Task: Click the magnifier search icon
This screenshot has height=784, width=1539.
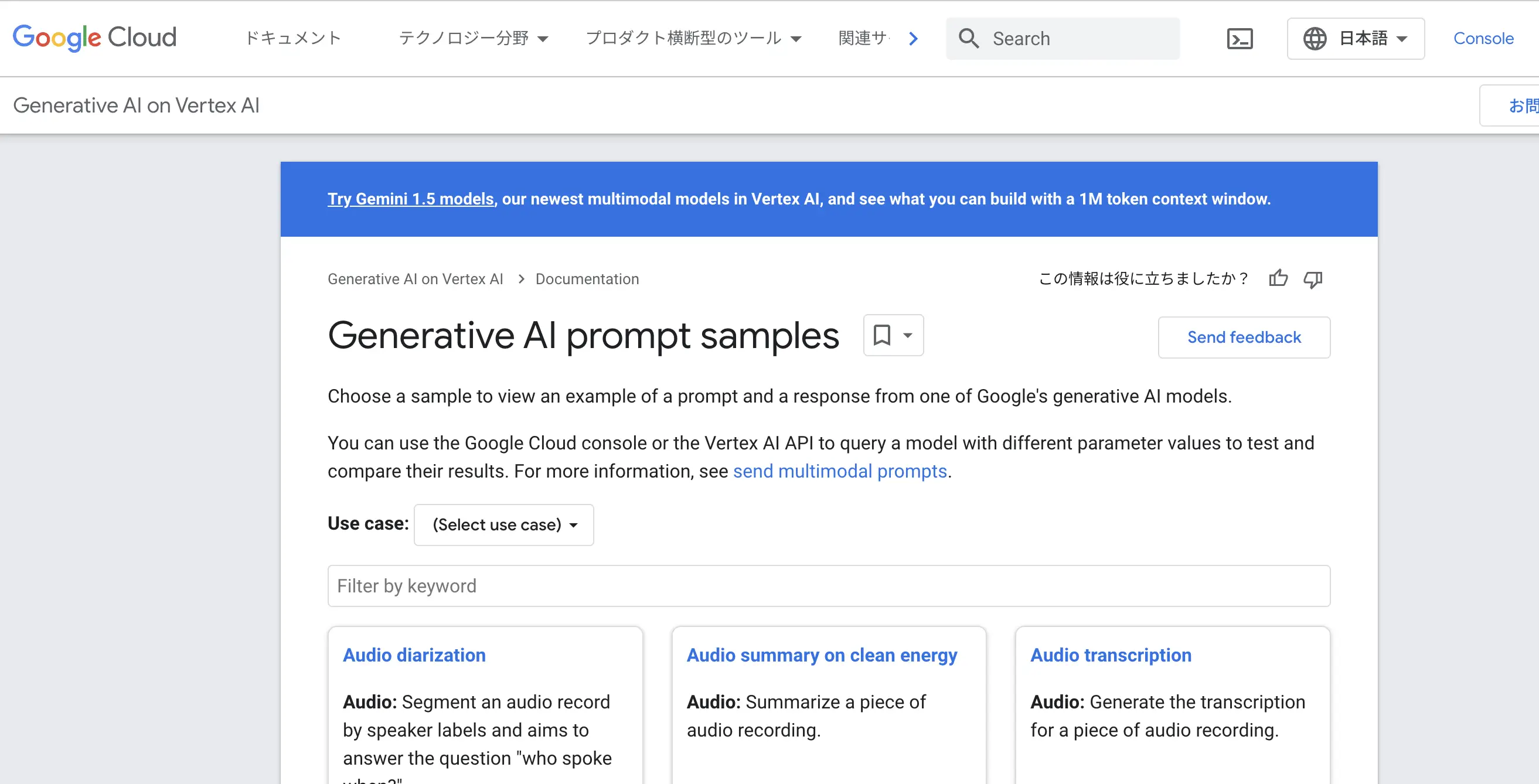Action: click(x=968, y=38)
